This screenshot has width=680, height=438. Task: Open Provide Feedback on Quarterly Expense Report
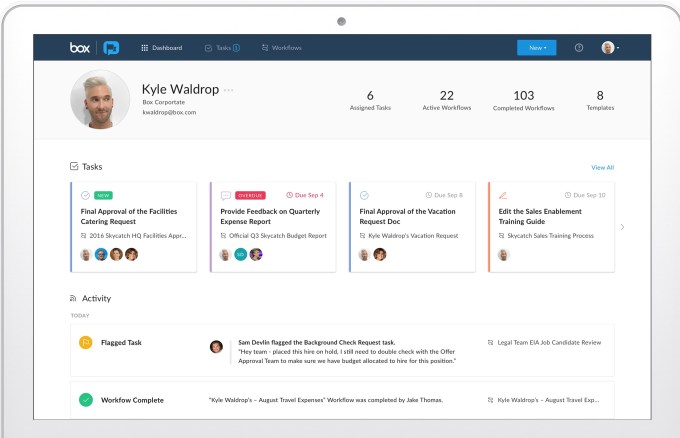[270, 216]
